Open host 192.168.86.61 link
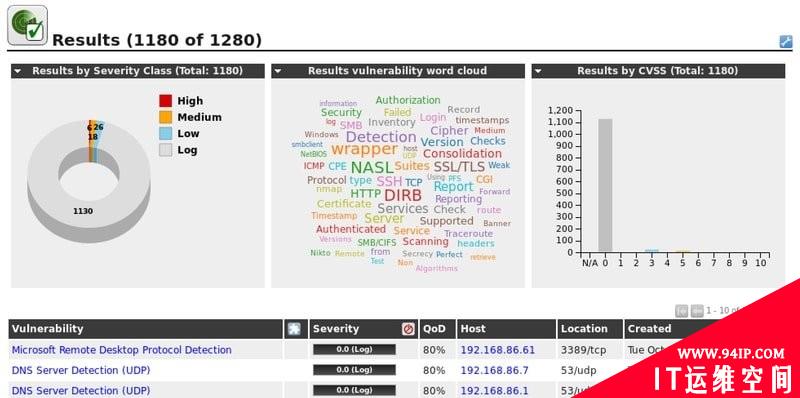 (x=497, y=350)
